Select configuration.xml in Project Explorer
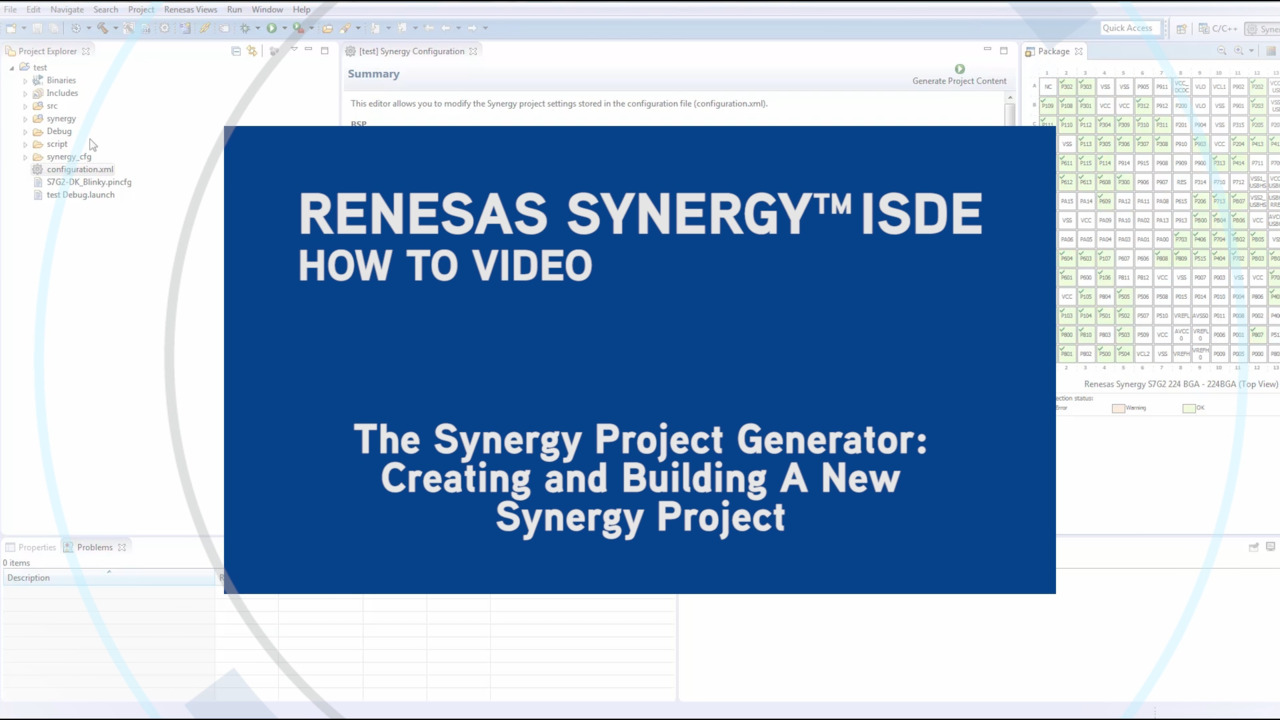 tap(79, 169)
